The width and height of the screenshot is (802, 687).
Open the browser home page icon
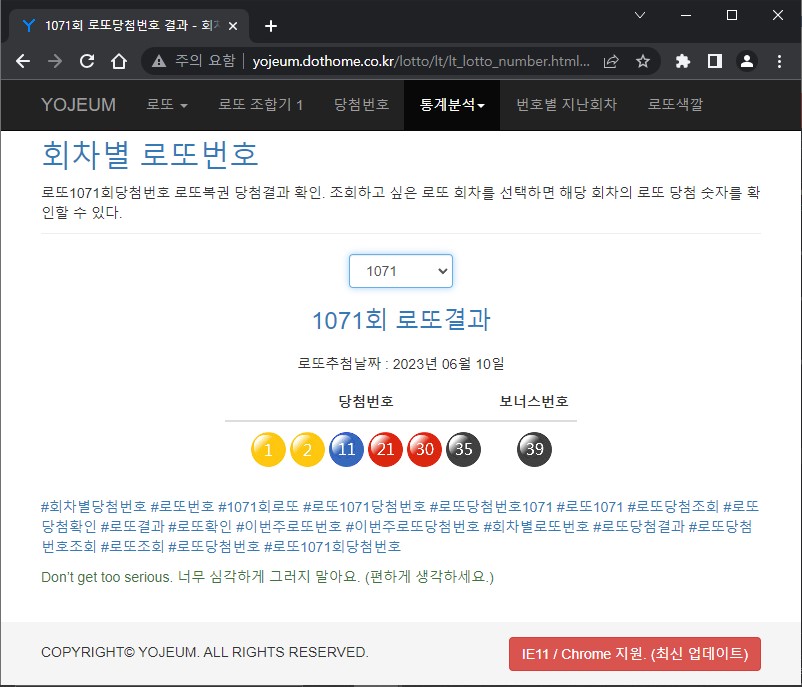[119, 61]
